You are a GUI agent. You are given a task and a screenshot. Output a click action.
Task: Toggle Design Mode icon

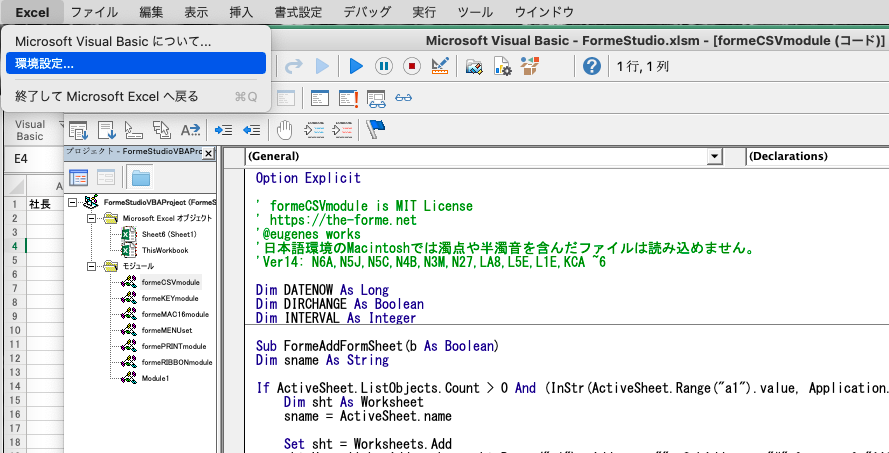tap(439, 66)
